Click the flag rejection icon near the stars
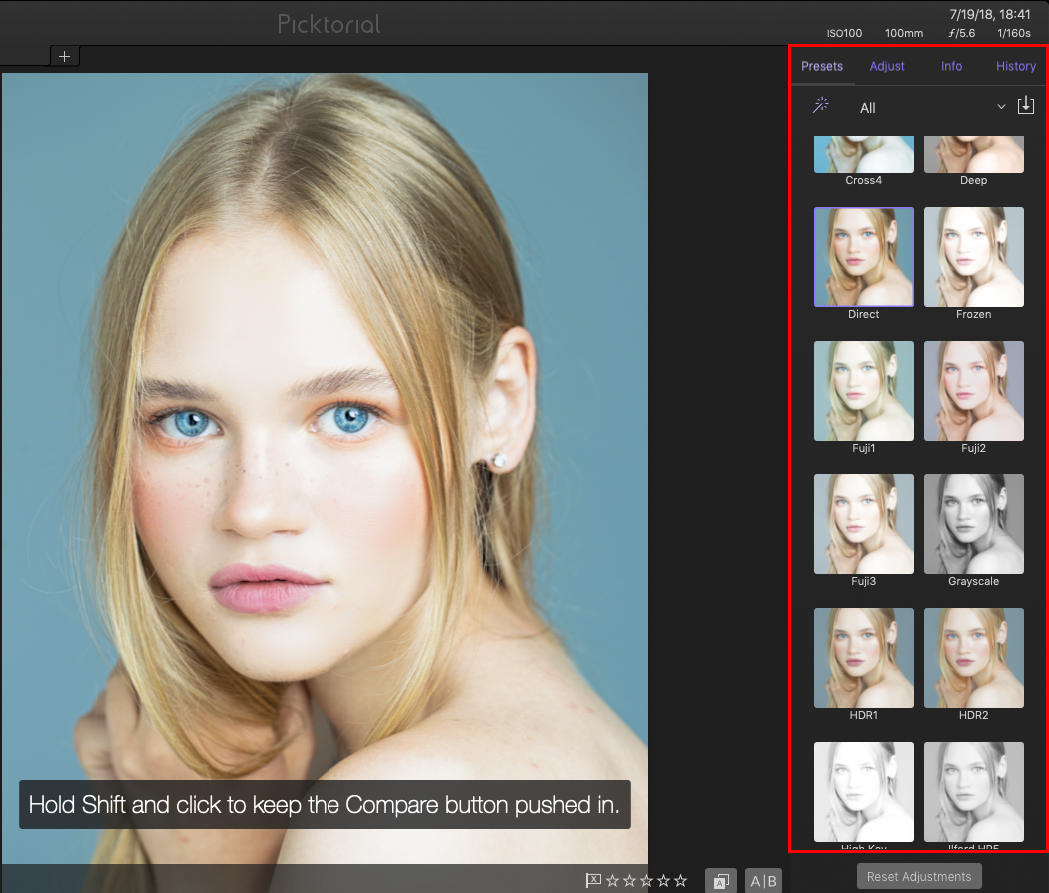Screen dimensions: 1049x893 tap(592, 880)
